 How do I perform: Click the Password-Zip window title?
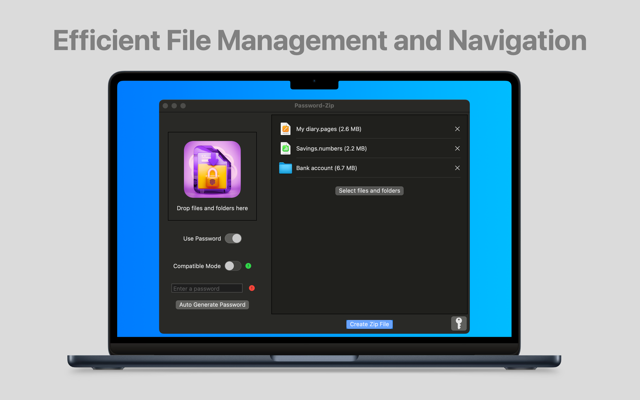314,106
